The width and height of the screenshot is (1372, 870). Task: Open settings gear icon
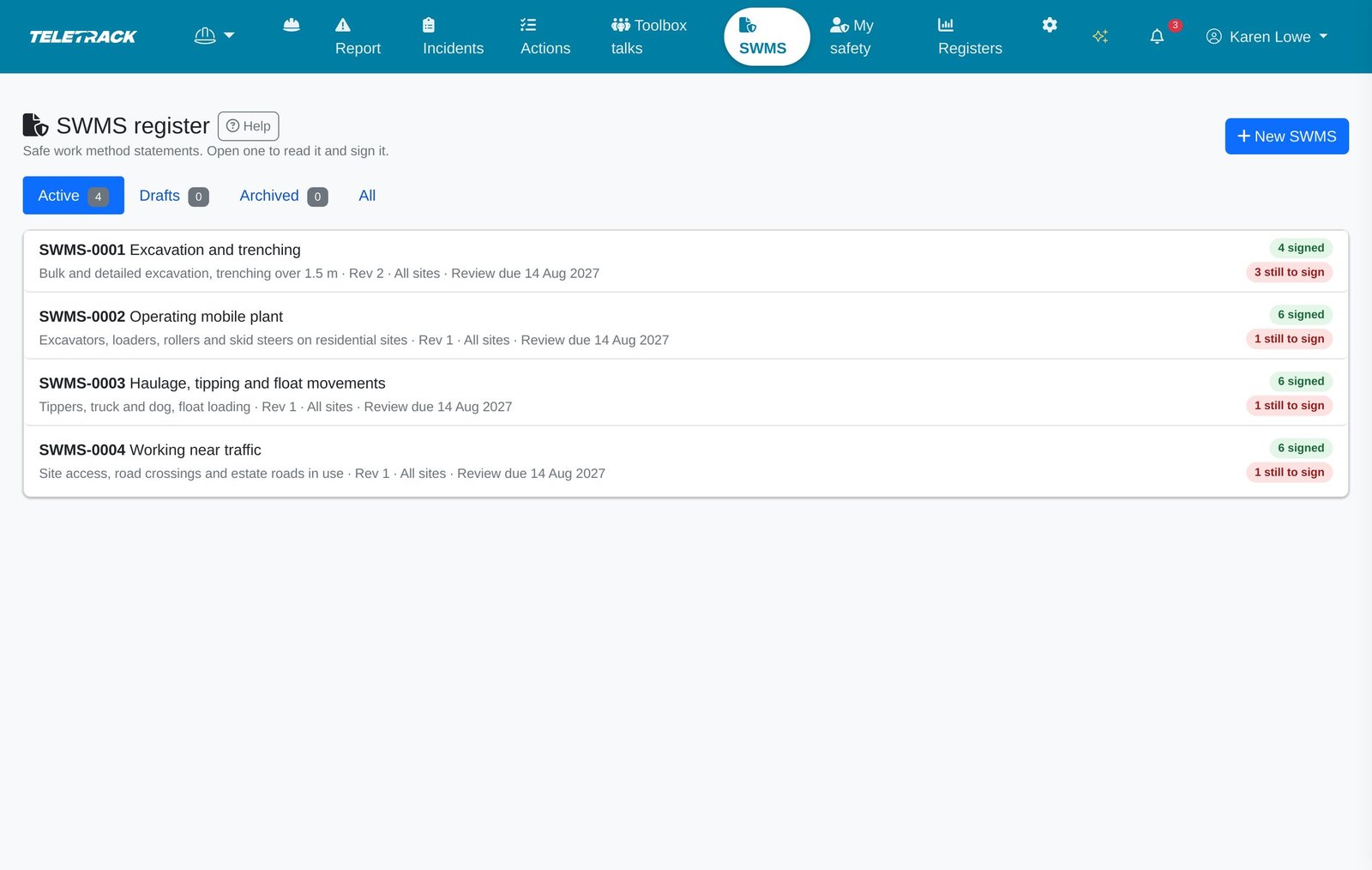(x=1050, y=25)
